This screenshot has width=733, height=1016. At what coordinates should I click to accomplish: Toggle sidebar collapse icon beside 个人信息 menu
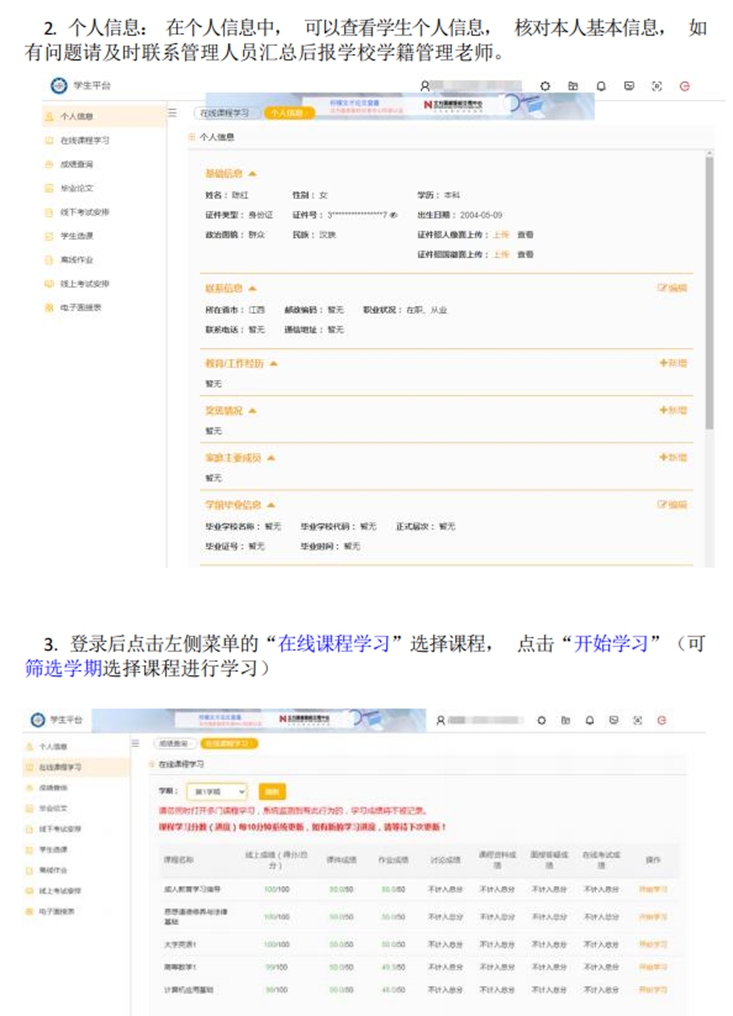(172, 113)
